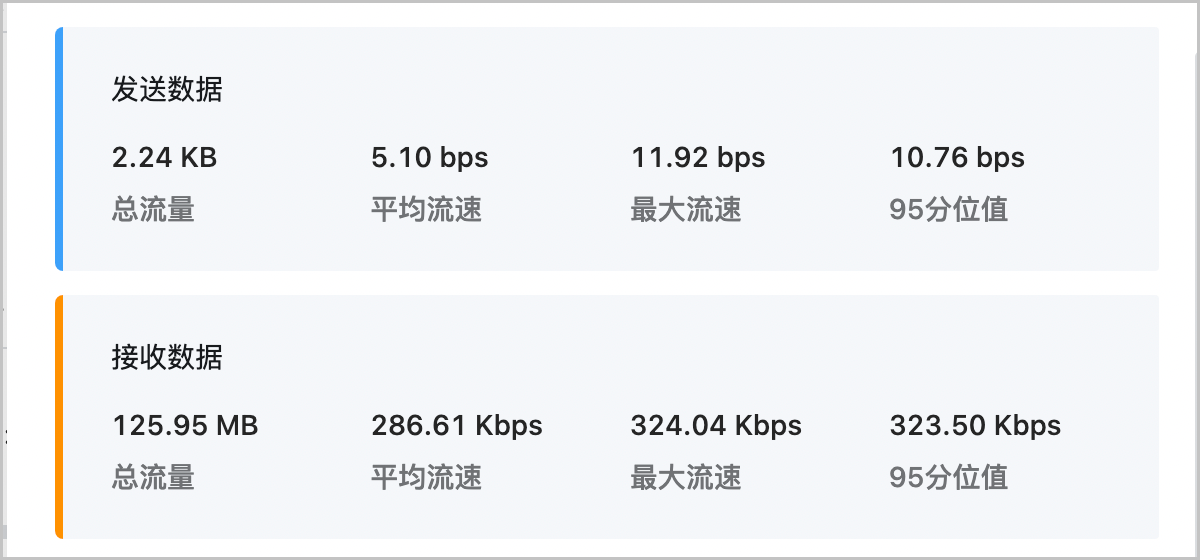
Task: Select the 2.24 KB total traffic value
Action: [164, 157]
